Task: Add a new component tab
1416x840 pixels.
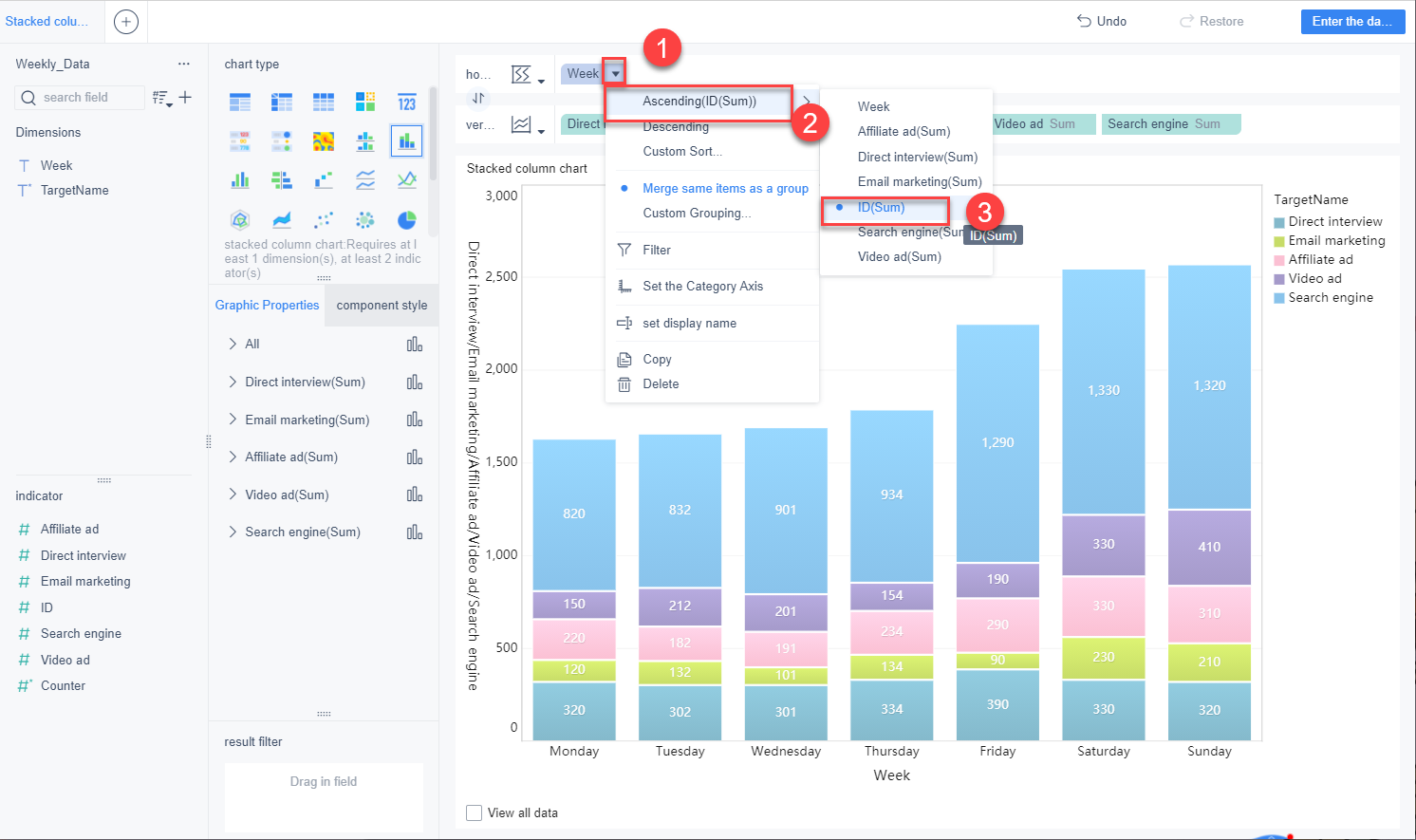Action: [x=126, y=22]
